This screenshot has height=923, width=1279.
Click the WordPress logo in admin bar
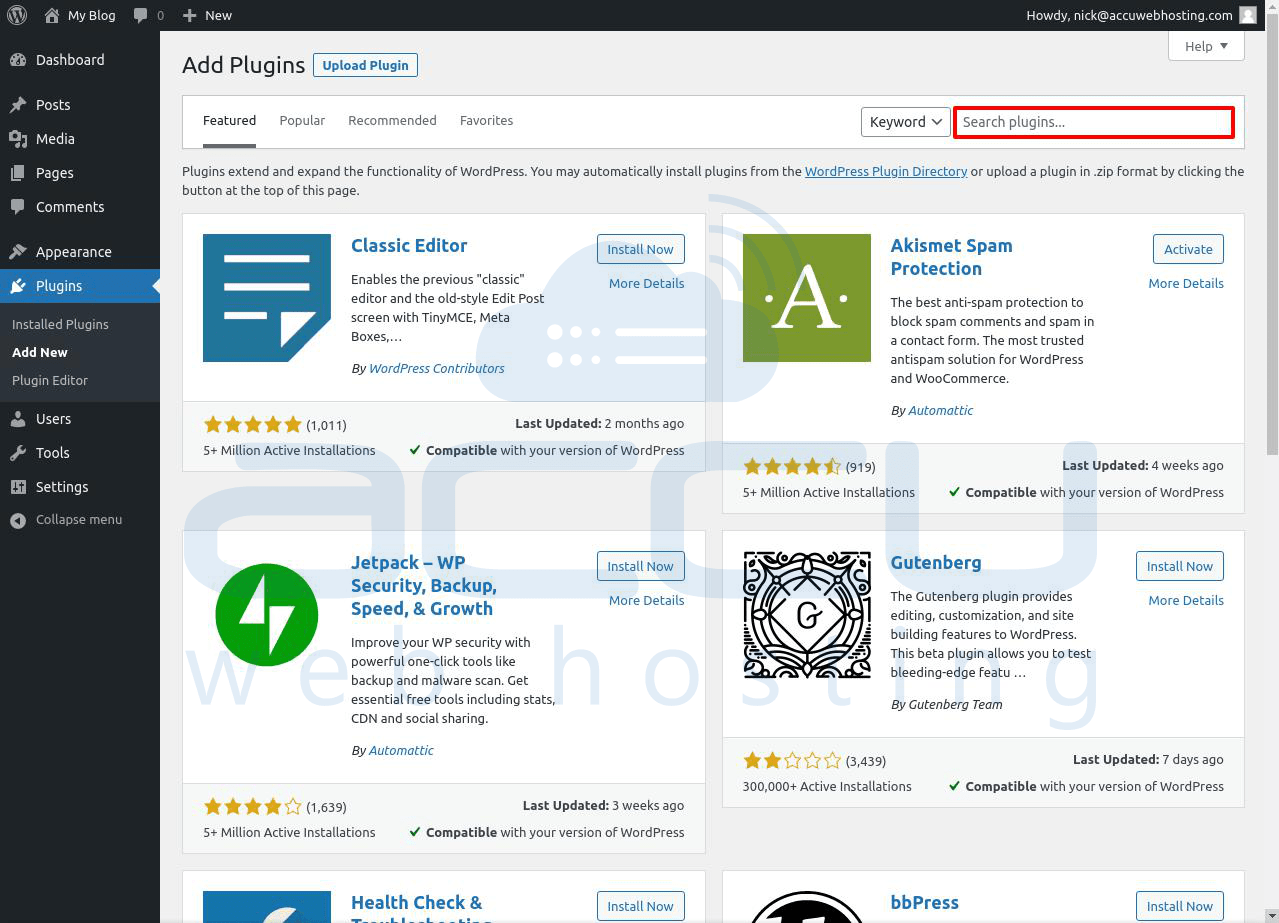[x=18, y=15]
